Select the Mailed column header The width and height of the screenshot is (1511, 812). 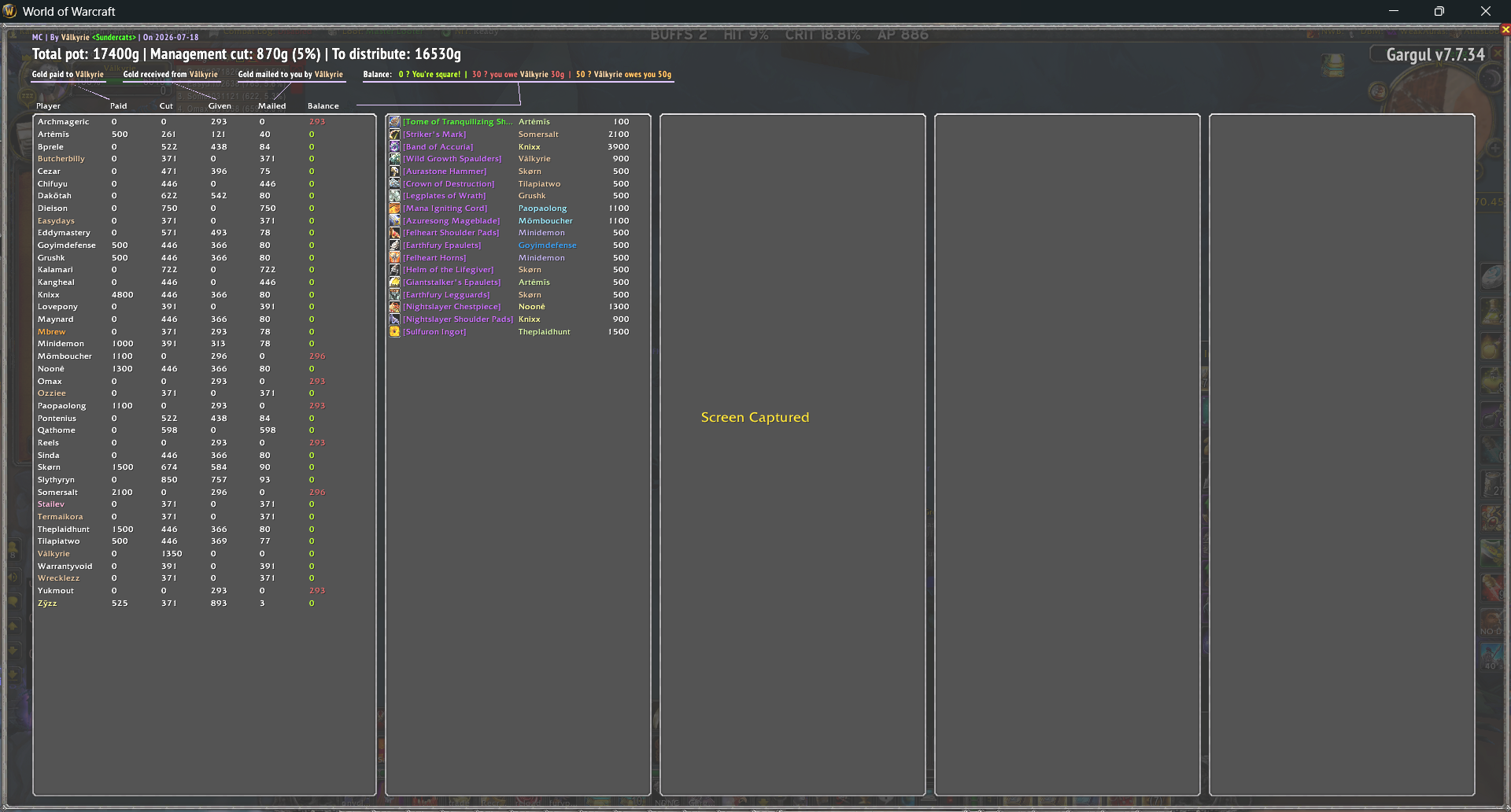(x=272, y=106)
